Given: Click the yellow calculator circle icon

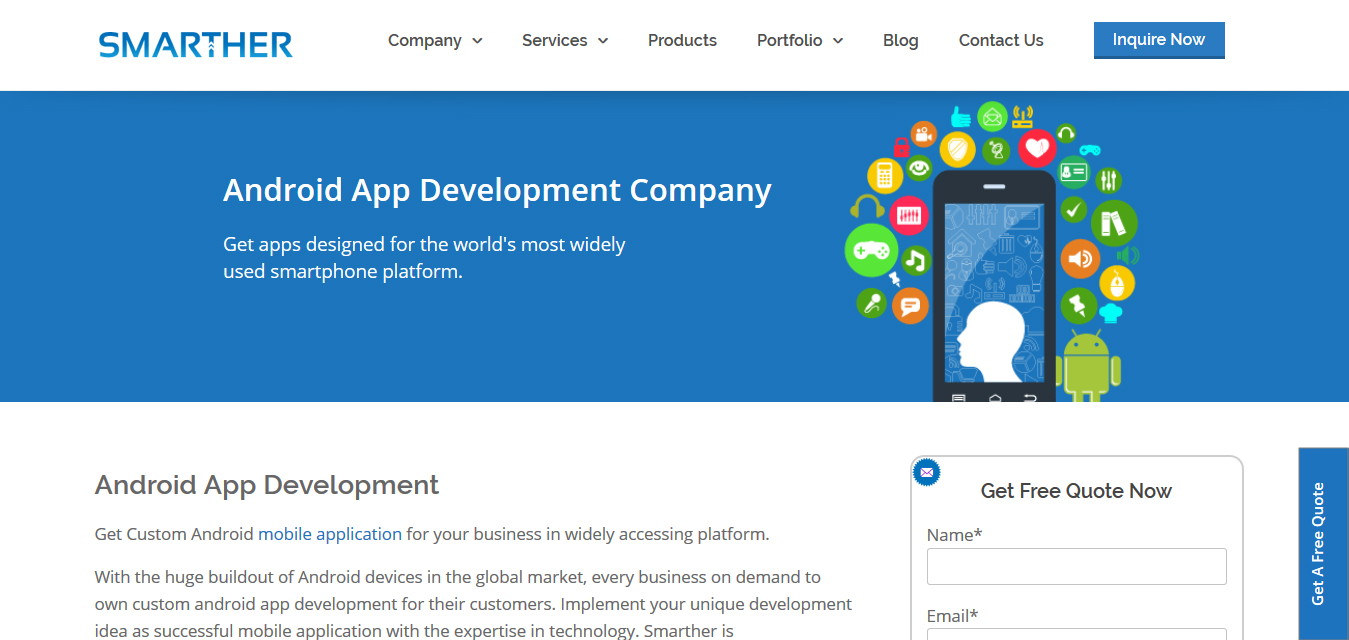Looking at the screenshot, I should [885, 176].
